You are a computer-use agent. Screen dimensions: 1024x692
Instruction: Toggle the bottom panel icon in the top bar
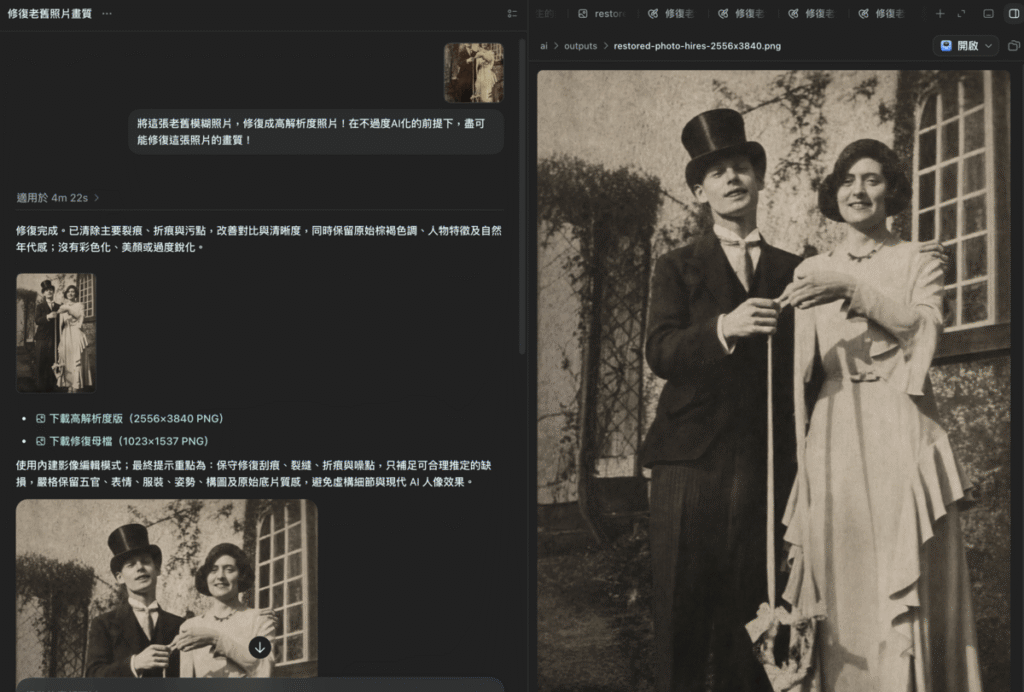989,14
